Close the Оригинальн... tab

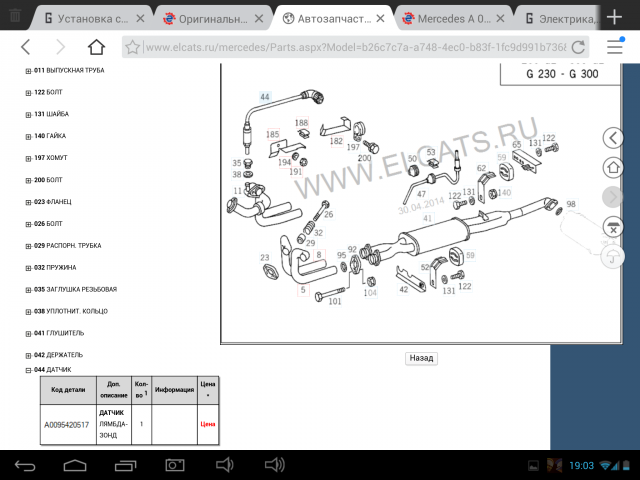click(x=259, y=18)
